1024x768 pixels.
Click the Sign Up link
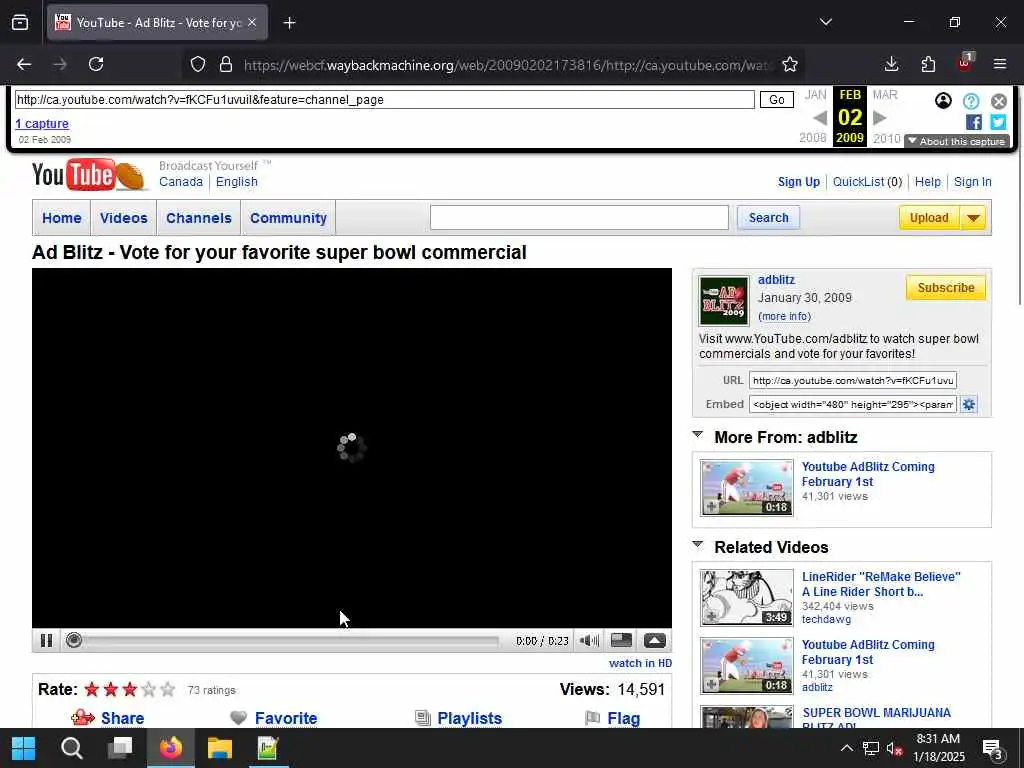(x=799, y=182)
